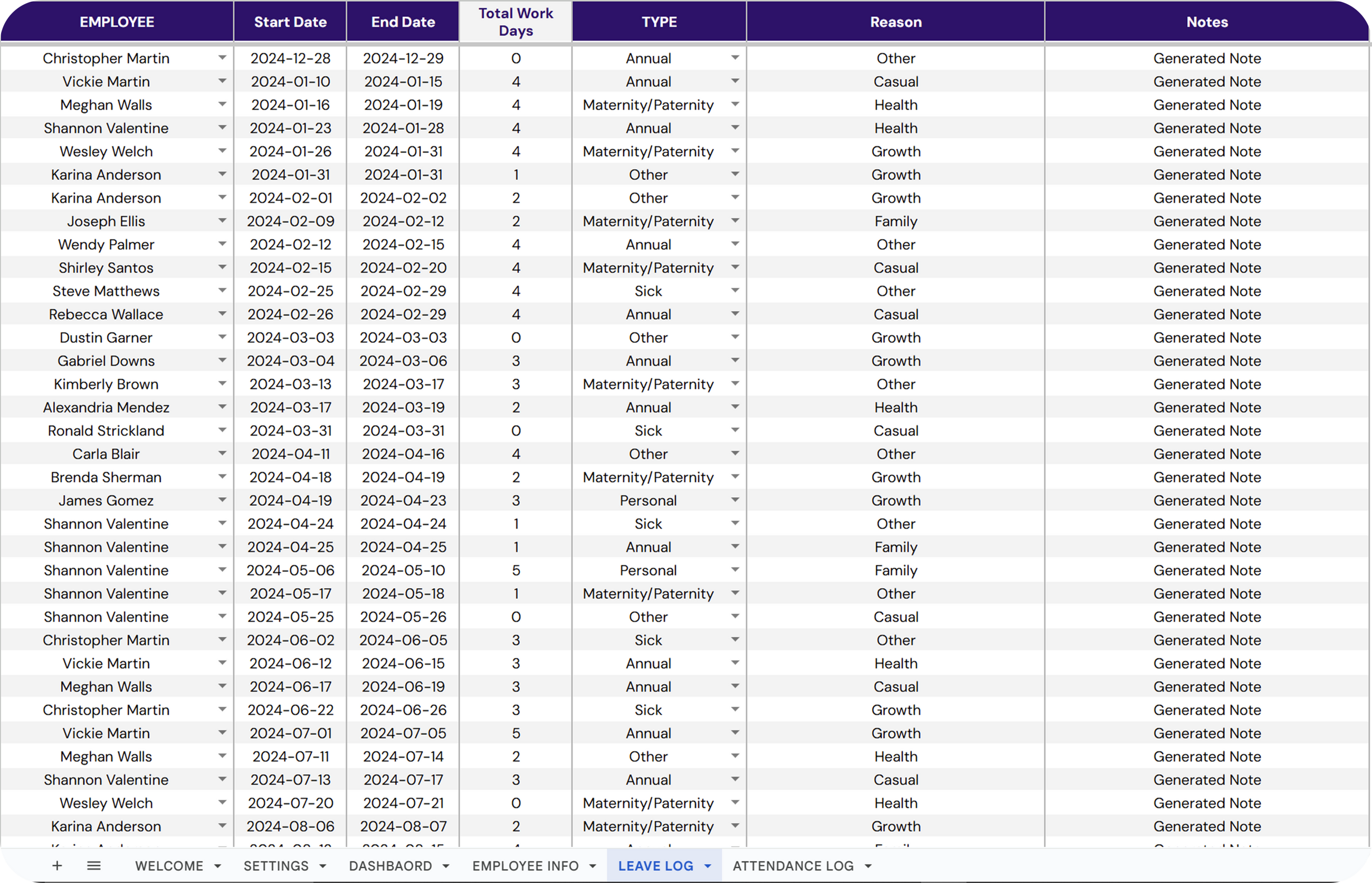Switch to the ATTENDANCE LOG tab
Image resolution: width=1372 pixels, height=883 pixels.
pos(793,866)
